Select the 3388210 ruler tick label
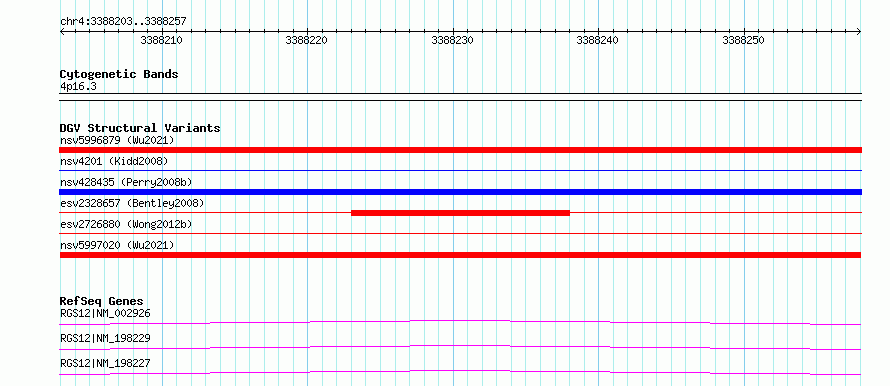Viewport: 890px width, 386px height. pos(161,40)
